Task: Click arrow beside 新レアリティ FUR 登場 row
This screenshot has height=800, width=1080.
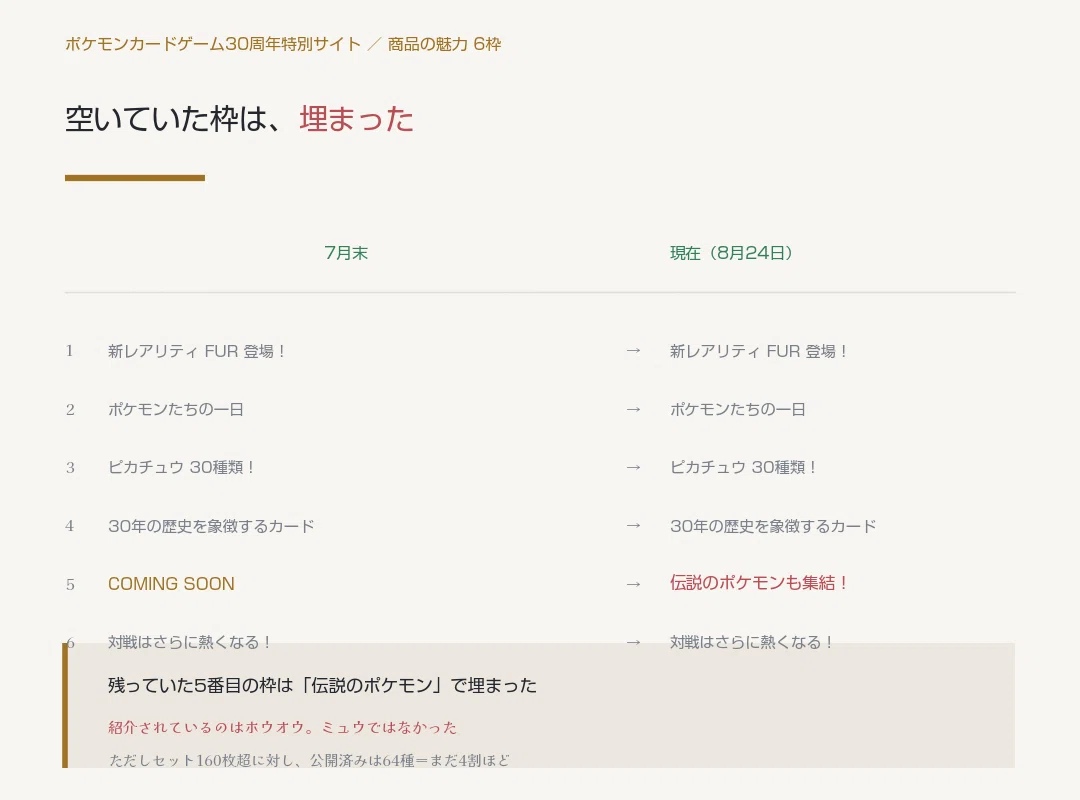Action: click(x=633, y=351)
